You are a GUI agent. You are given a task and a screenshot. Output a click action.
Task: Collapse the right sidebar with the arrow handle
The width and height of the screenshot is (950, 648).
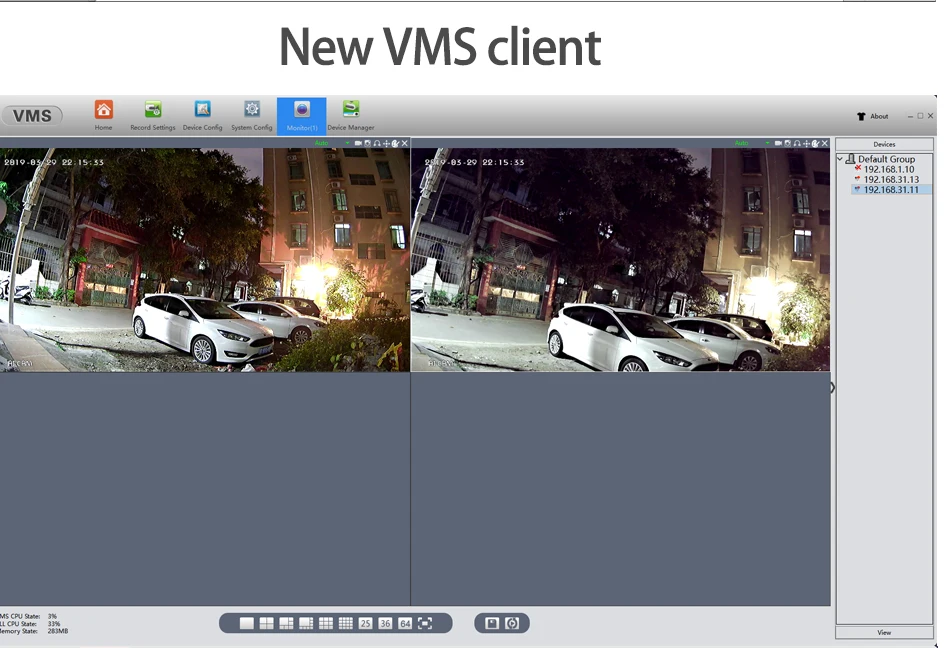(x=832, y=387)
